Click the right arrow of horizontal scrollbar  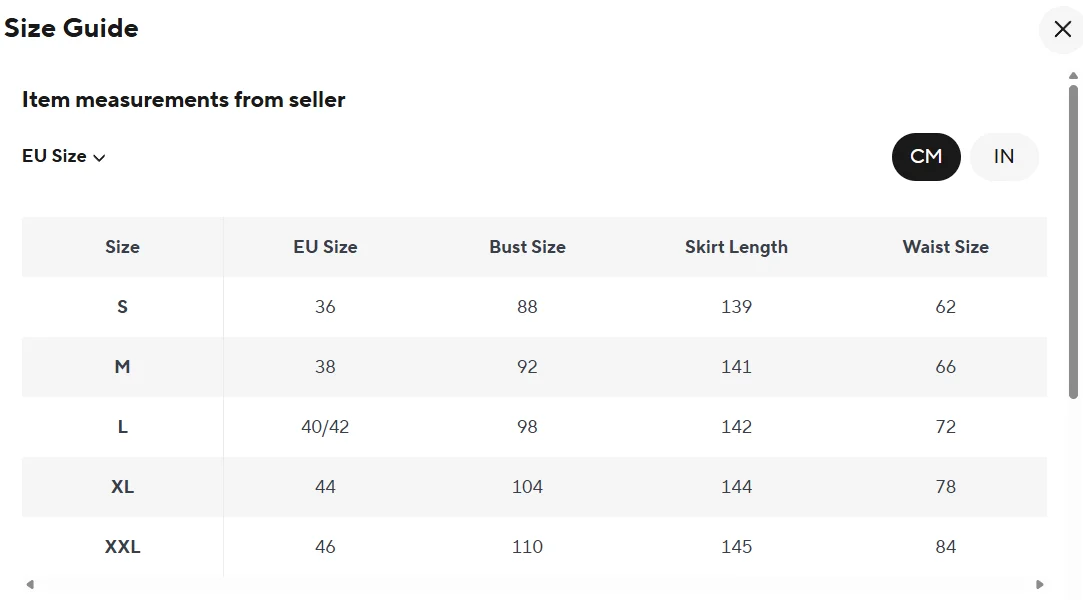click(1040, 584)
